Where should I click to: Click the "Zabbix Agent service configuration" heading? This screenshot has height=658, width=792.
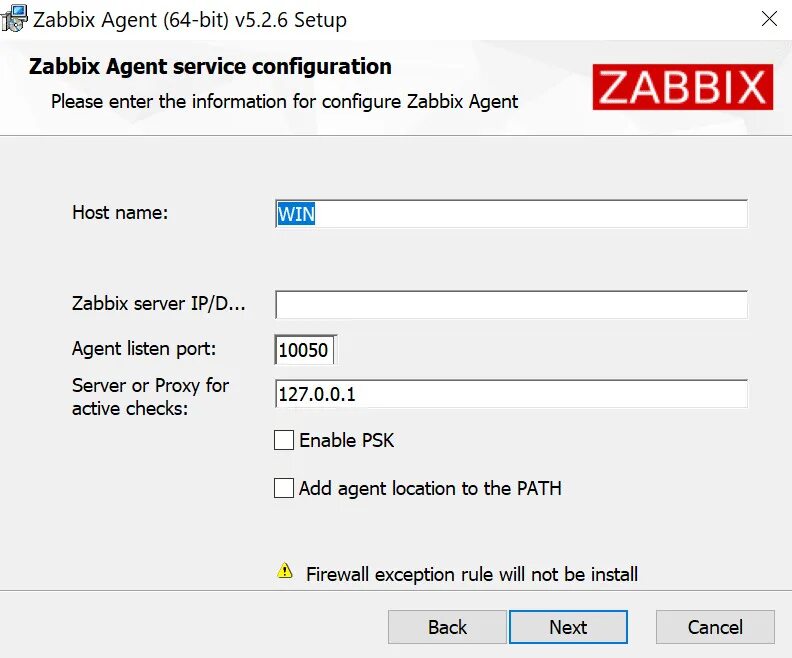[x=210, y=67]
